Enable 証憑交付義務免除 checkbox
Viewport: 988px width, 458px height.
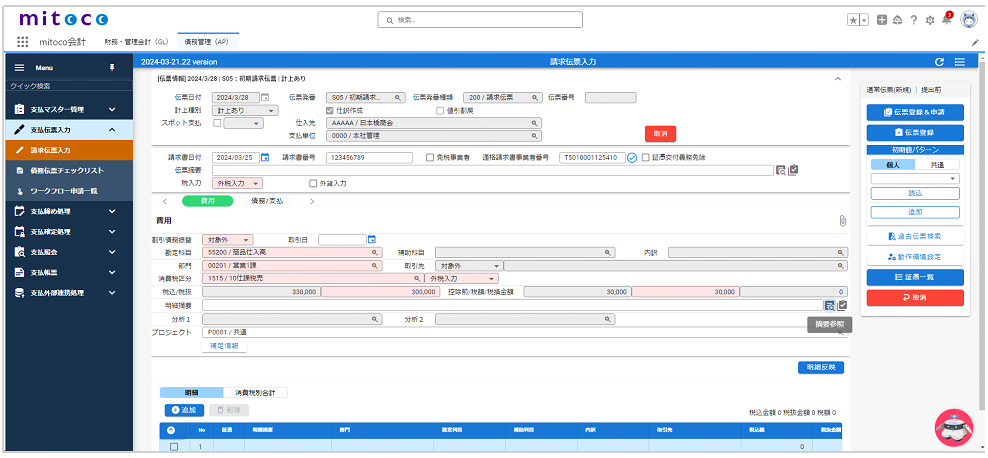pyautogui.click(x=645, y=157)
